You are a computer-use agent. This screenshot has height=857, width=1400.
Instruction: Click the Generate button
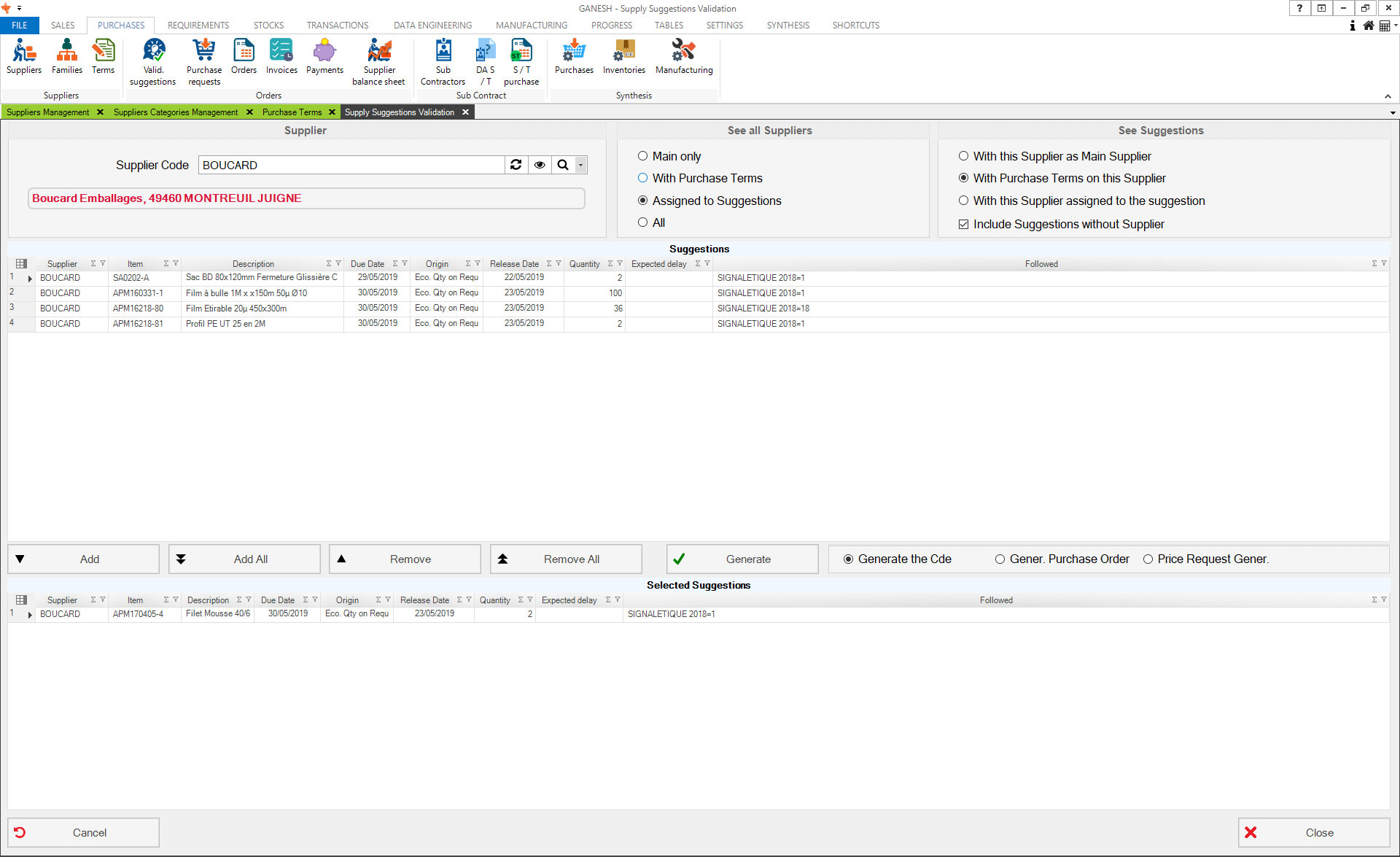pos(742,559)
